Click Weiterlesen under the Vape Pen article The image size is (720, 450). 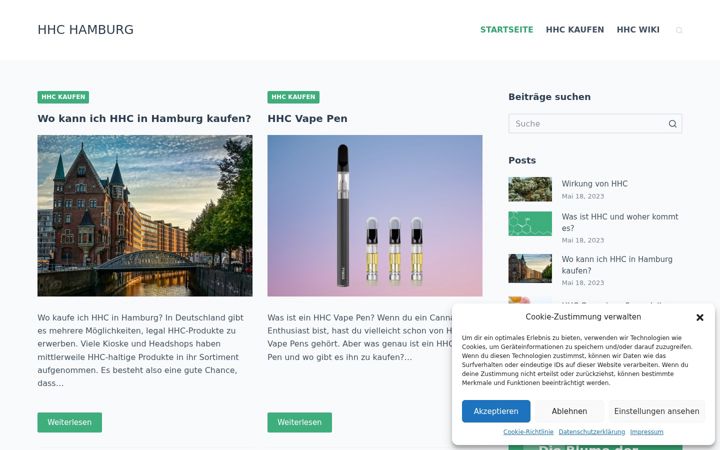pyautogui.click(x=299, y=422)
